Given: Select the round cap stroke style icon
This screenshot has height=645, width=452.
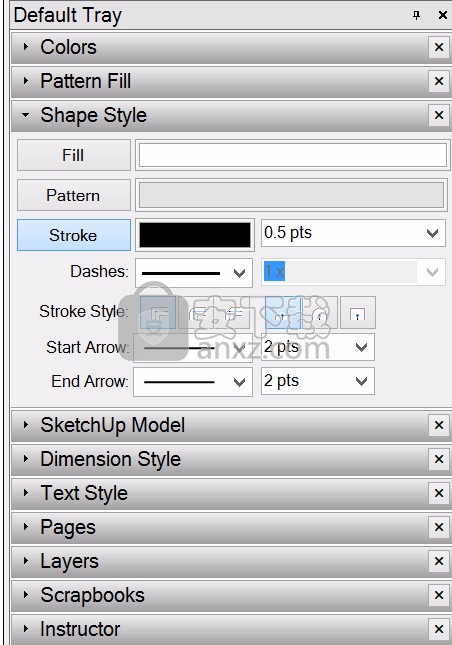Looking at the screenshot, I should tap(320, 312).
